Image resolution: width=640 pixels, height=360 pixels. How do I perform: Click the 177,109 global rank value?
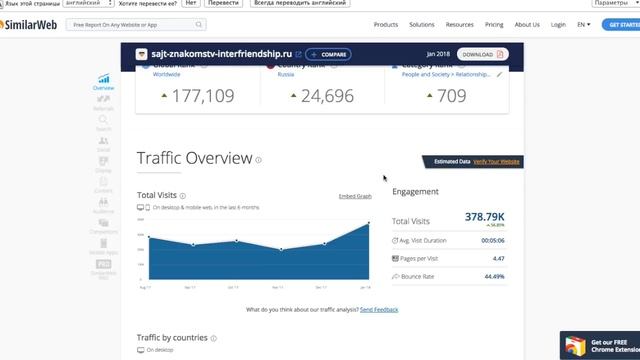pyautogui.click(x=203, y=96)
